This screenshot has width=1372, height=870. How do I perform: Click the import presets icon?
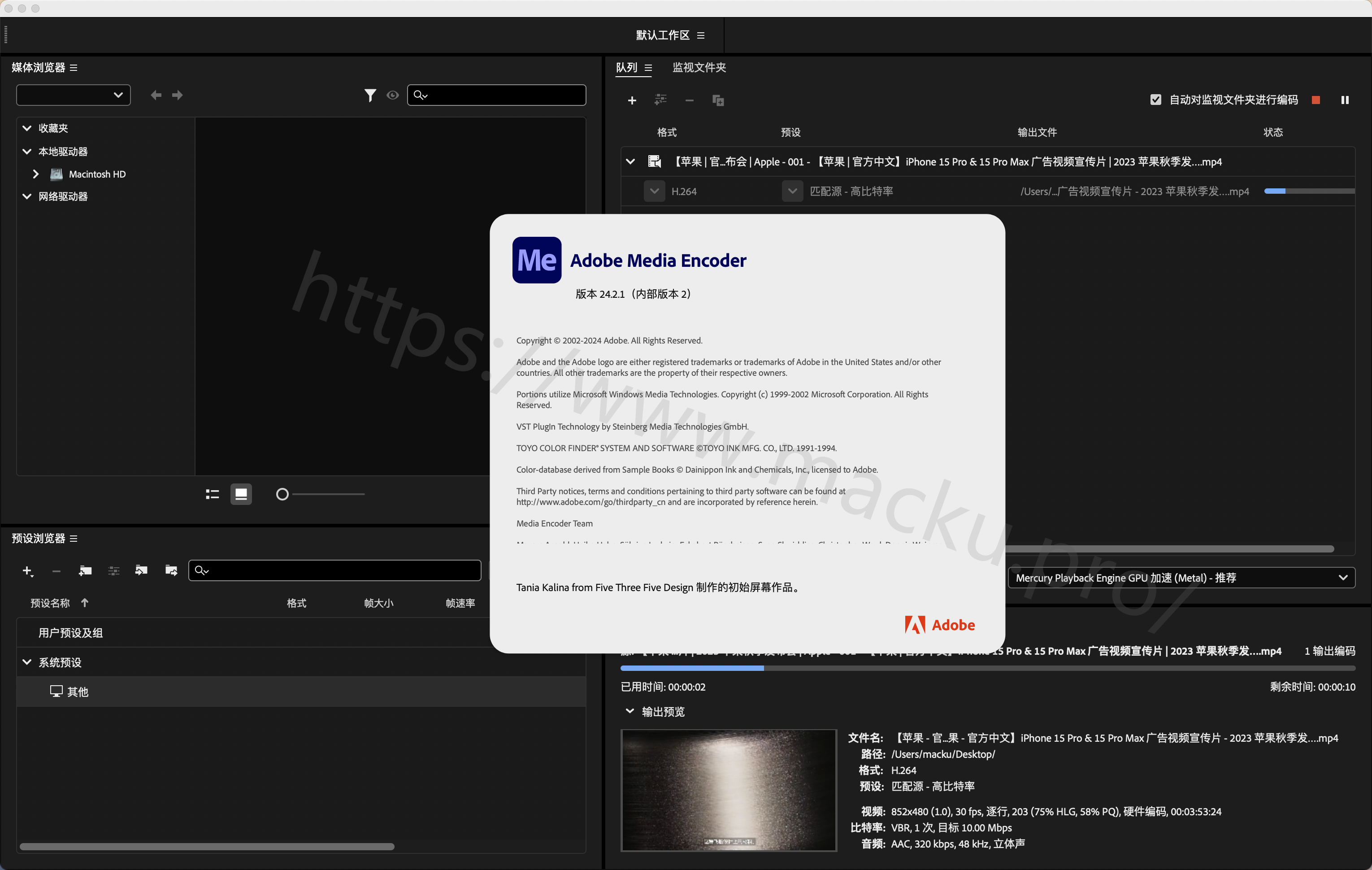click(141, 570)
